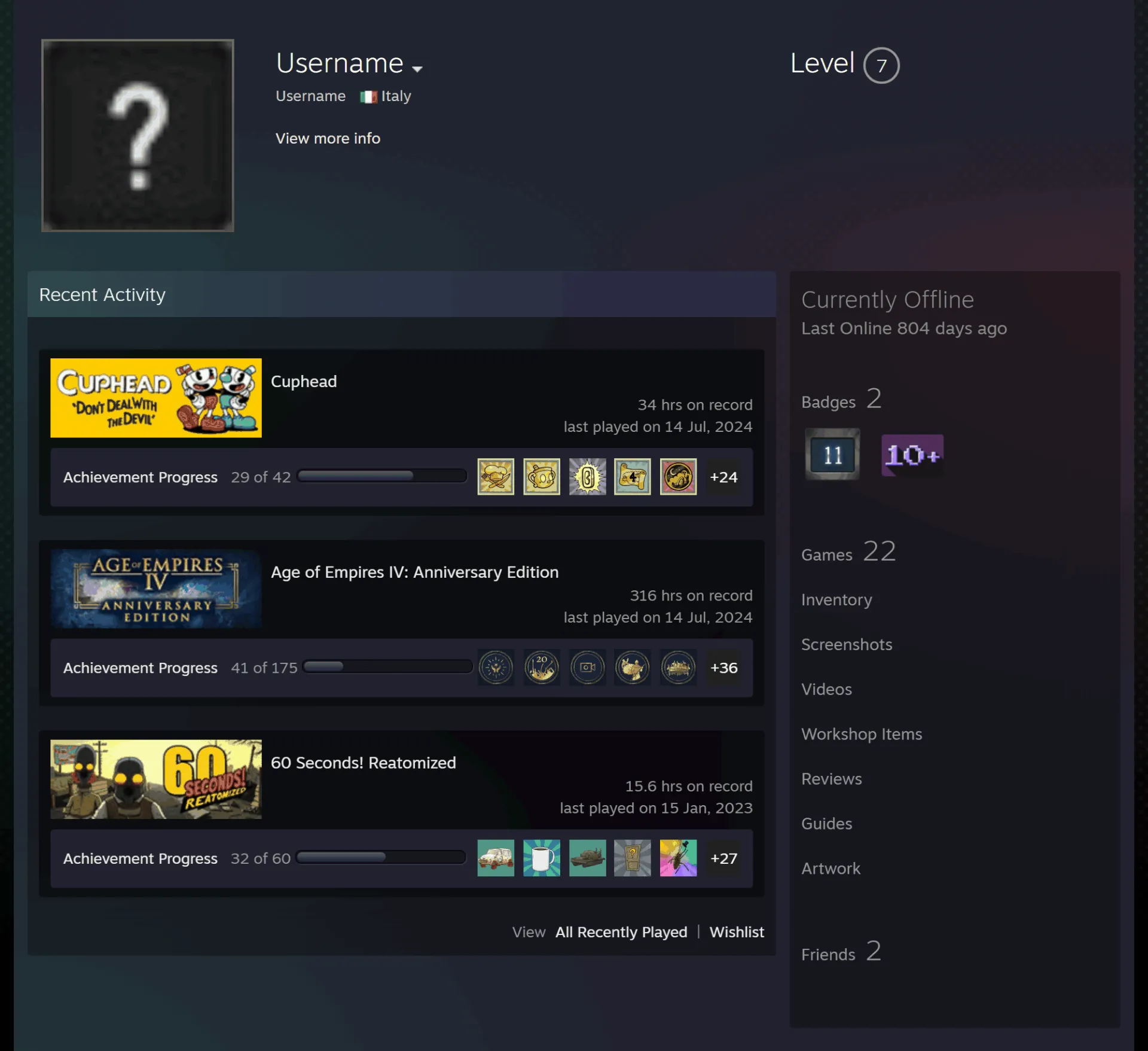This screenshot has width=1148, height=1051.
Task: Go to Inventory
Action: click(836, 599)
